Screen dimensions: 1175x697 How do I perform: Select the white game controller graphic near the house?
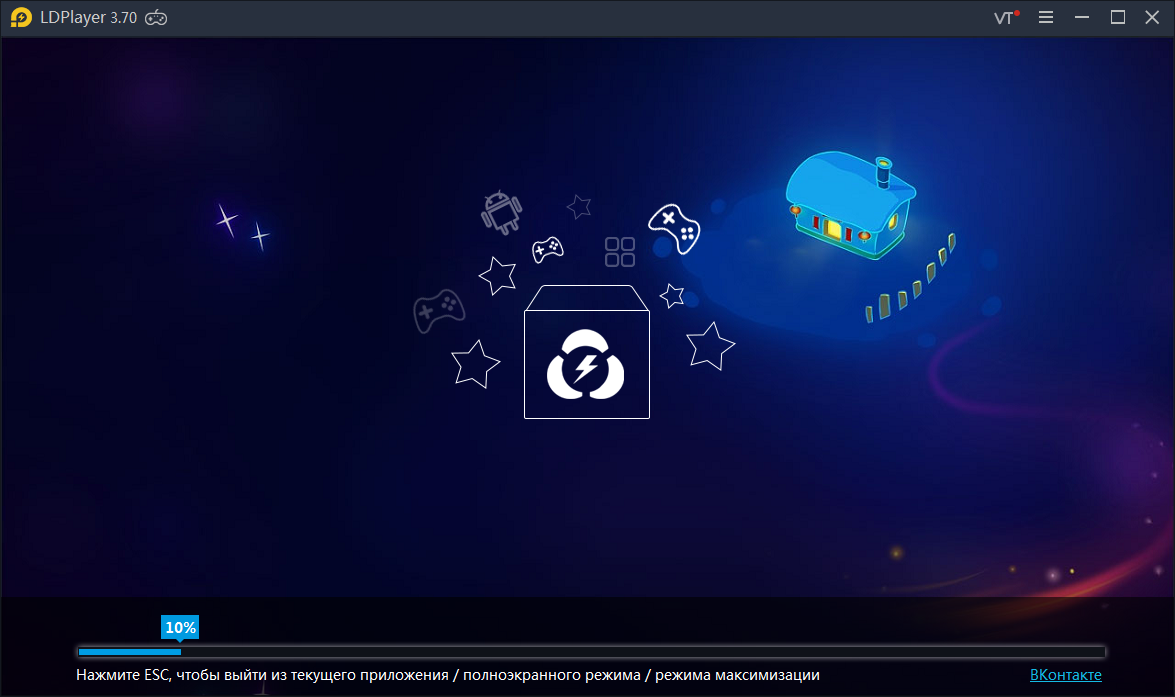675,229
